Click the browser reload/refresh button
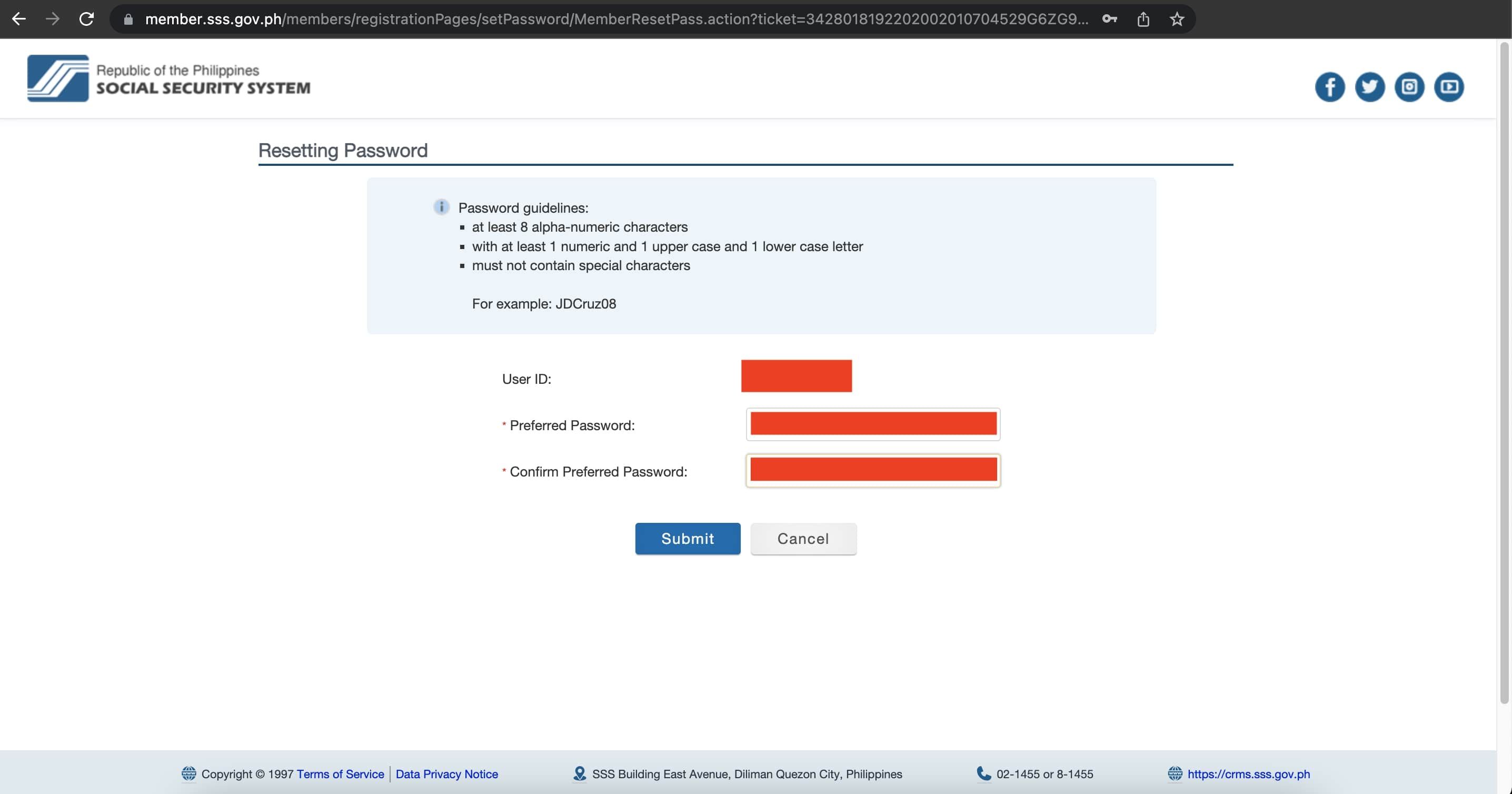 tap(87, 19)
